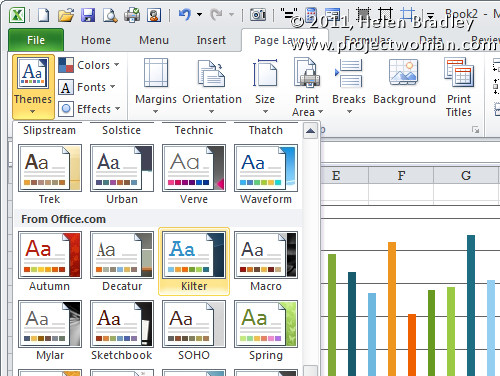Apply the Spring theme
The image size is (500, 376).
(266, 331)
